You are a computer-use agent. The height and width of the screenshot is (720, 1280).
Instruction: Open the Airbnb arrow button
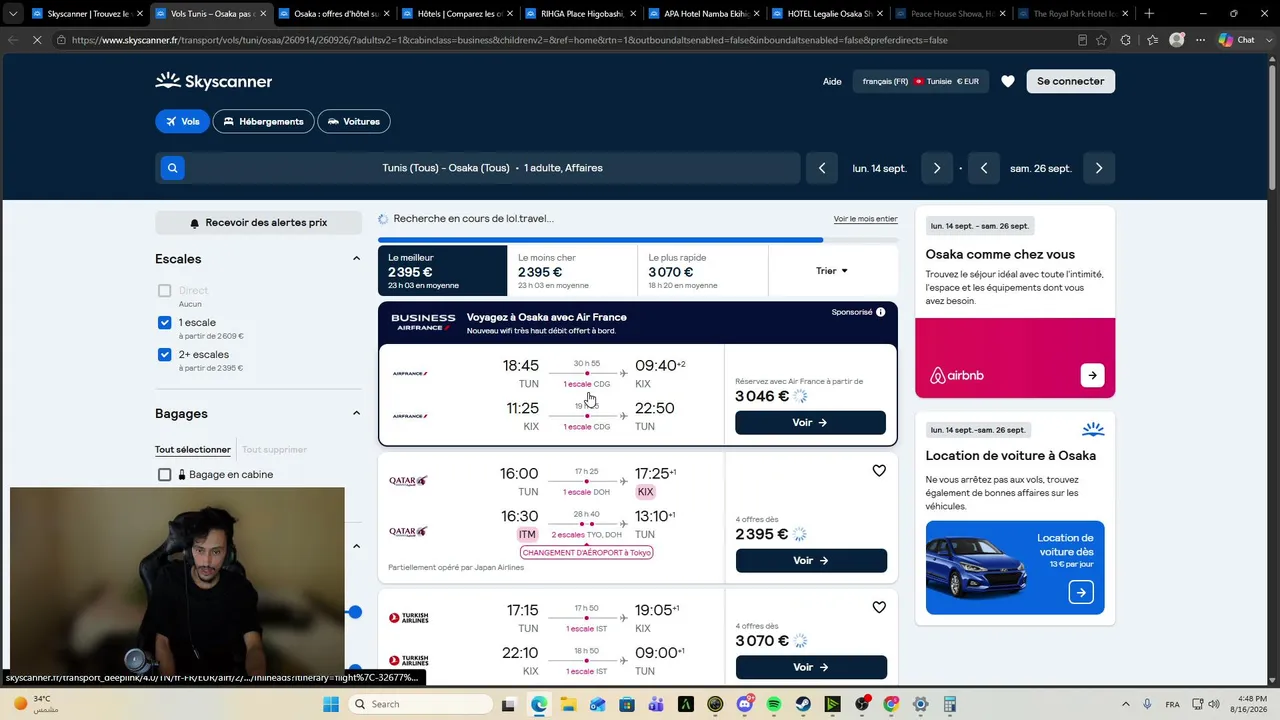(1092, 375)
